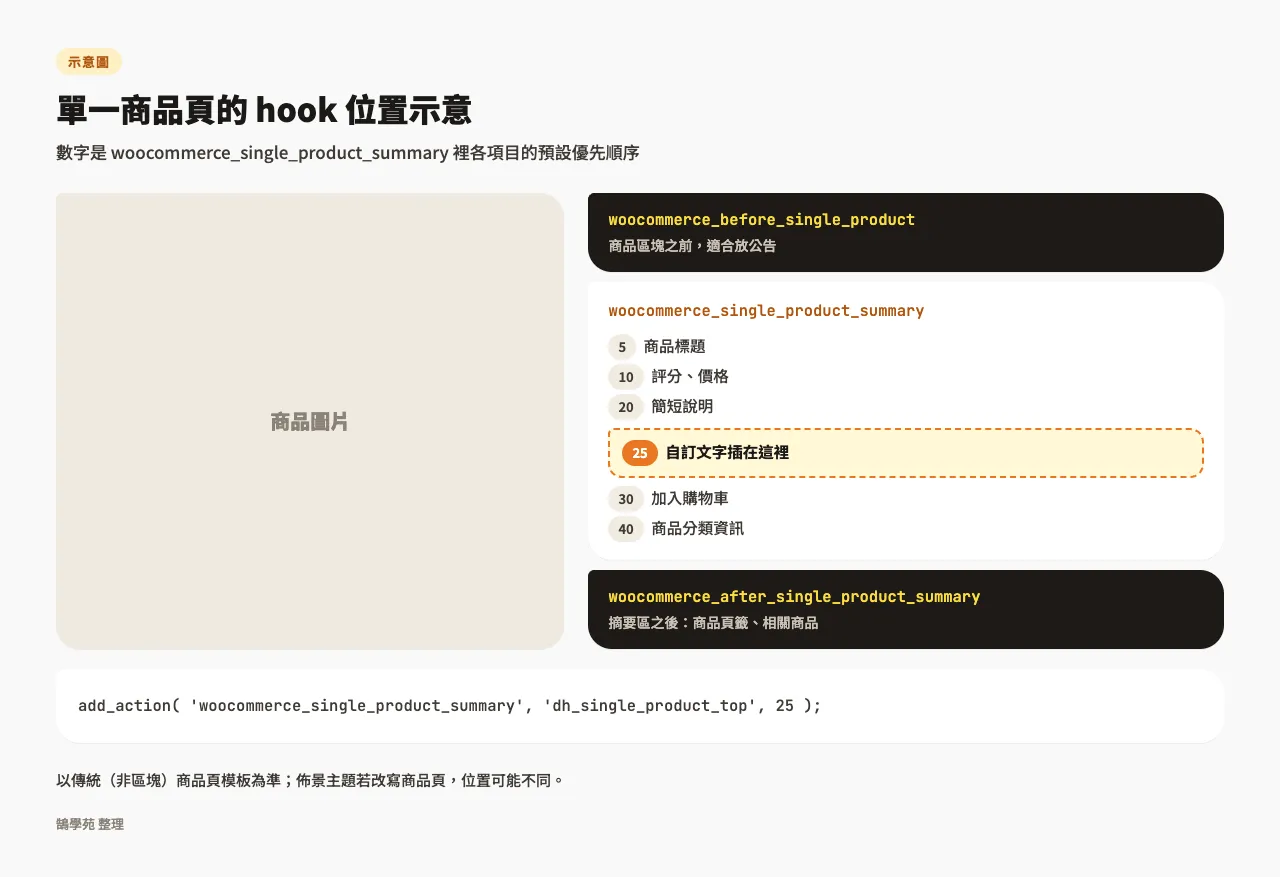Click the priority 30 number badge

pos(626,499)
